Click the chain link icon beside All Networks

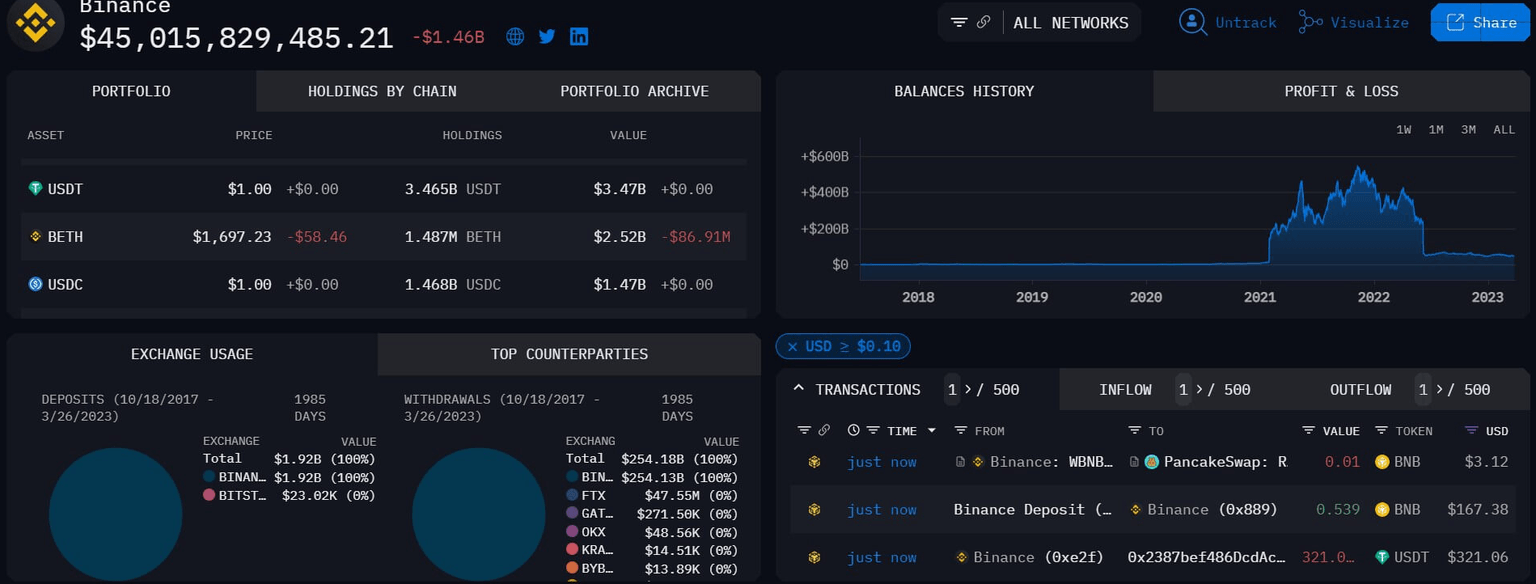(983, 22)
